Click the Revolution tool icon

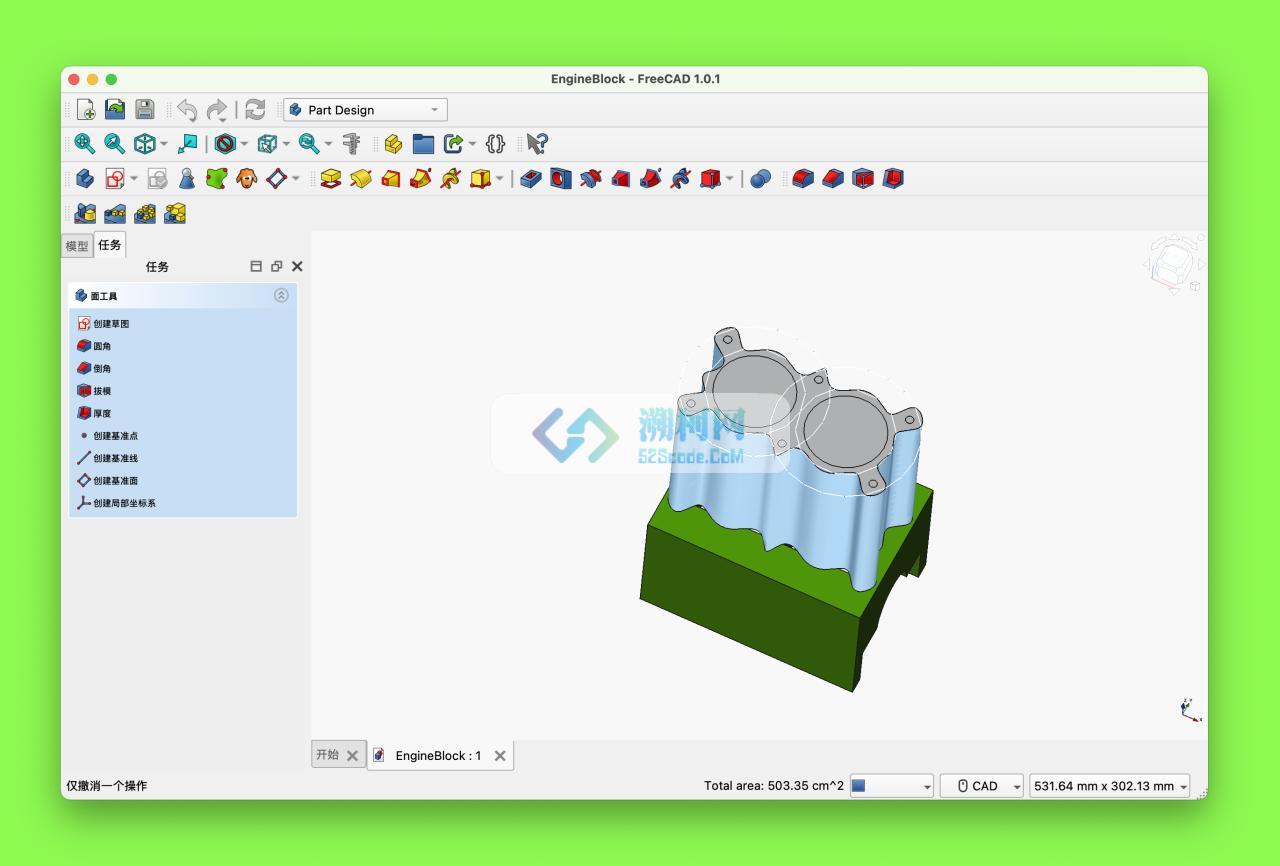pos(361,179)
